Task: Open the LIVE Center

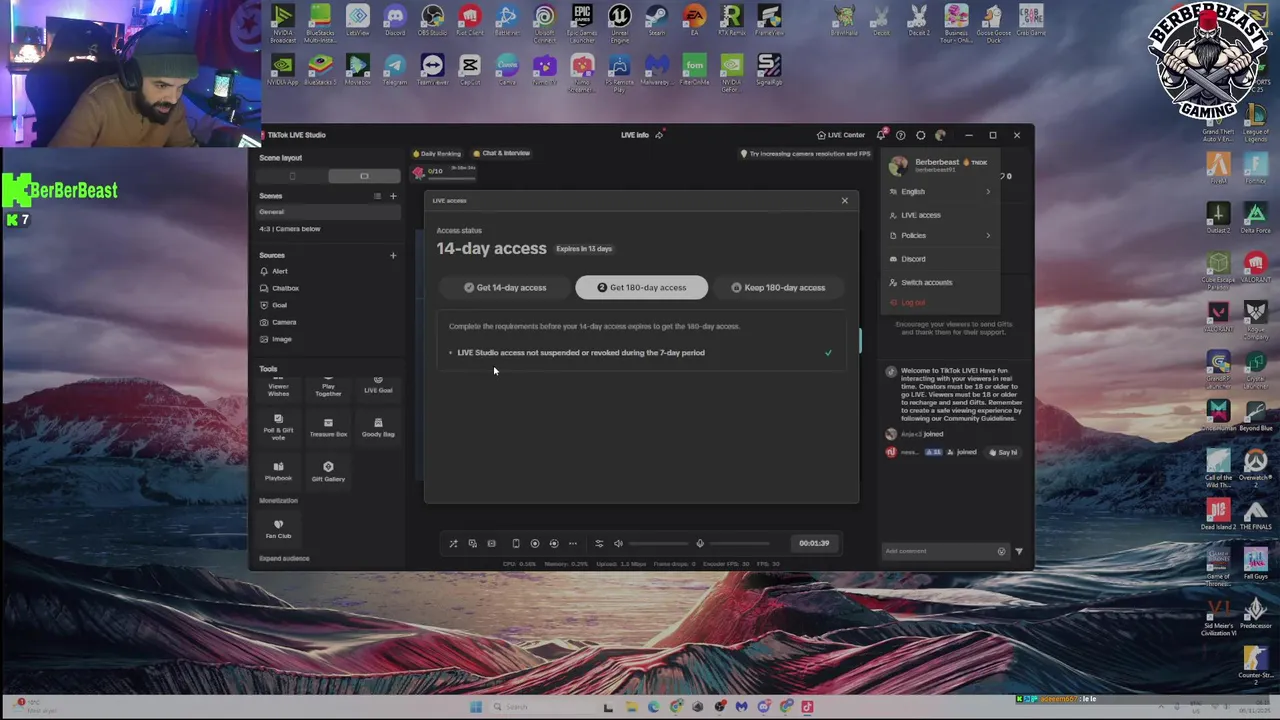Action: pos(841,135)
